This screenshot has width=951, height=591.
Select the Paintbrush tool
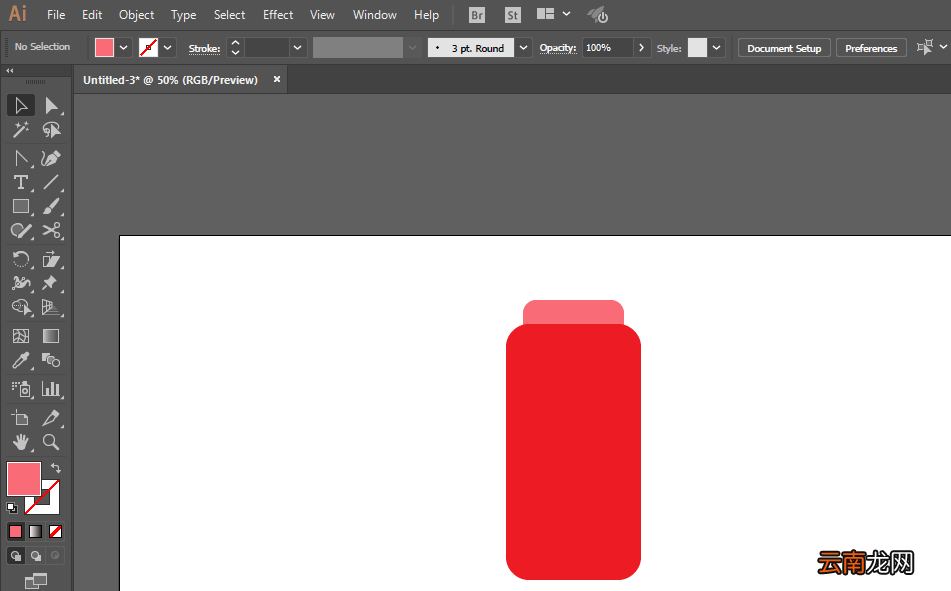[52, 206]
